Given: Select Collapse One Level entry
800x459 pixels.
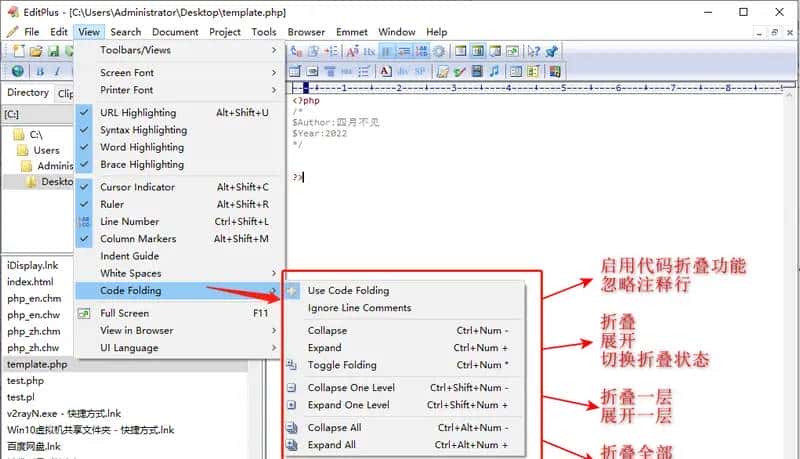Looking at the screenshot, I should 405,388.
